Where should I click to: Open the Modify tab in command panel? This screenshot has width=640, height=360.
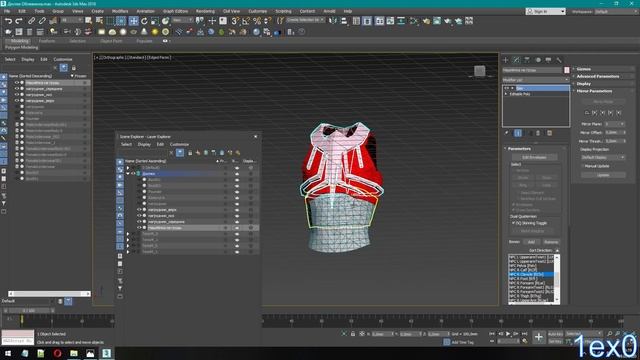tap(516, 60)
